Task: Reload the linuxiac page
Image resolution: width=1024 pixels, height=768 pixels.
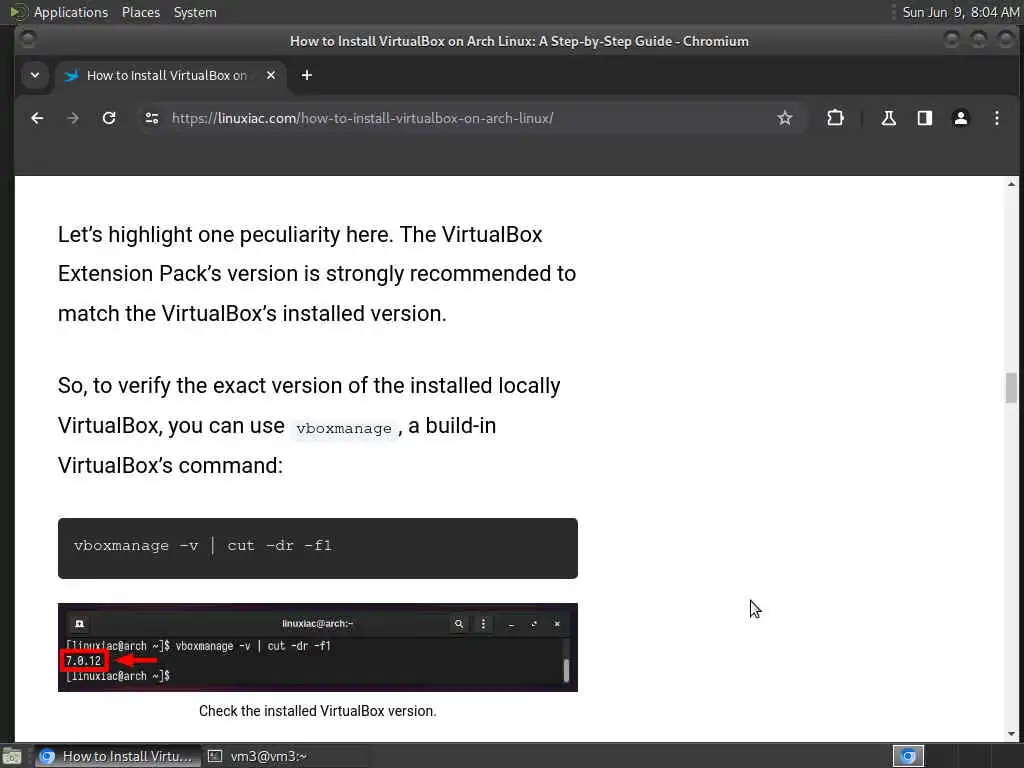Action: 109,118
